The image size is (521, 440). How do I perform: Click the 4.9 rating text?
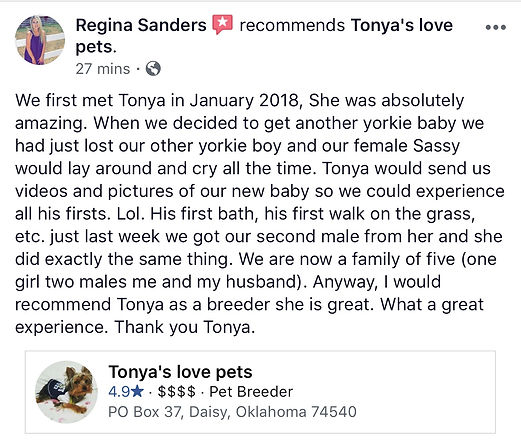(x=119, y=392)
